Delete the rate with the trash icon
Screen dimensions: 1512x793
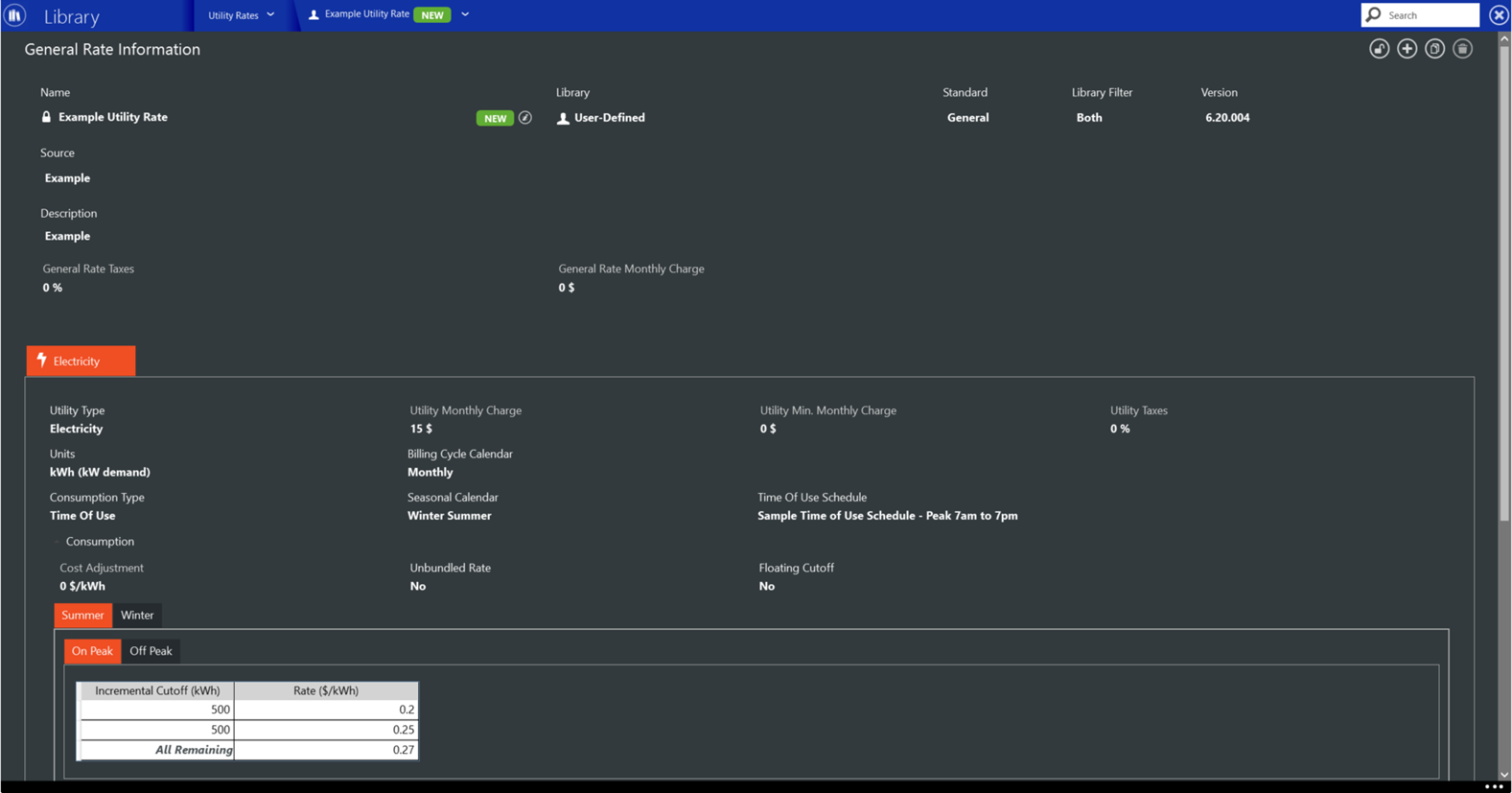pyautogui.click(x=1462, y=49)
